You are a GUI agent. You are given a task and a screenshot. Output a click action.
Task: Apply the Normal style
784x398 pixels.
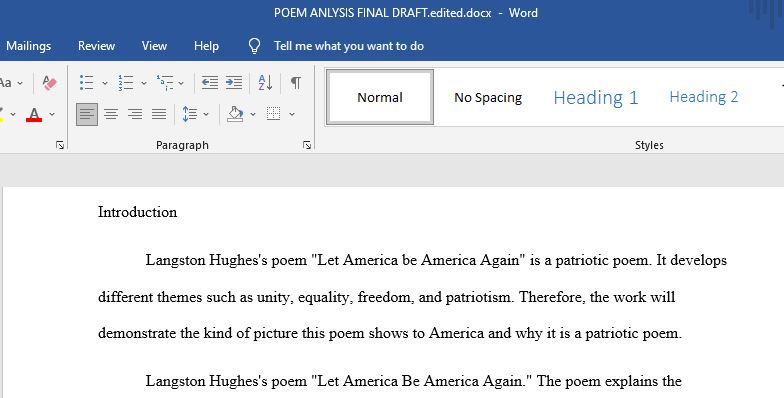[380, 98]
